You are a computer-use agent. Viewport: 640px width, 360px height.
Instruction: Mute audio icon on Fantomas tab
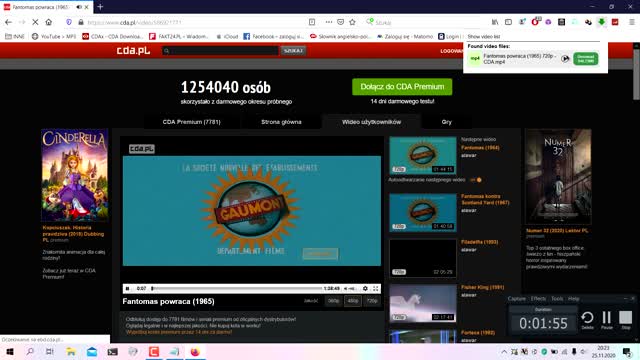(x=79, y=7)
